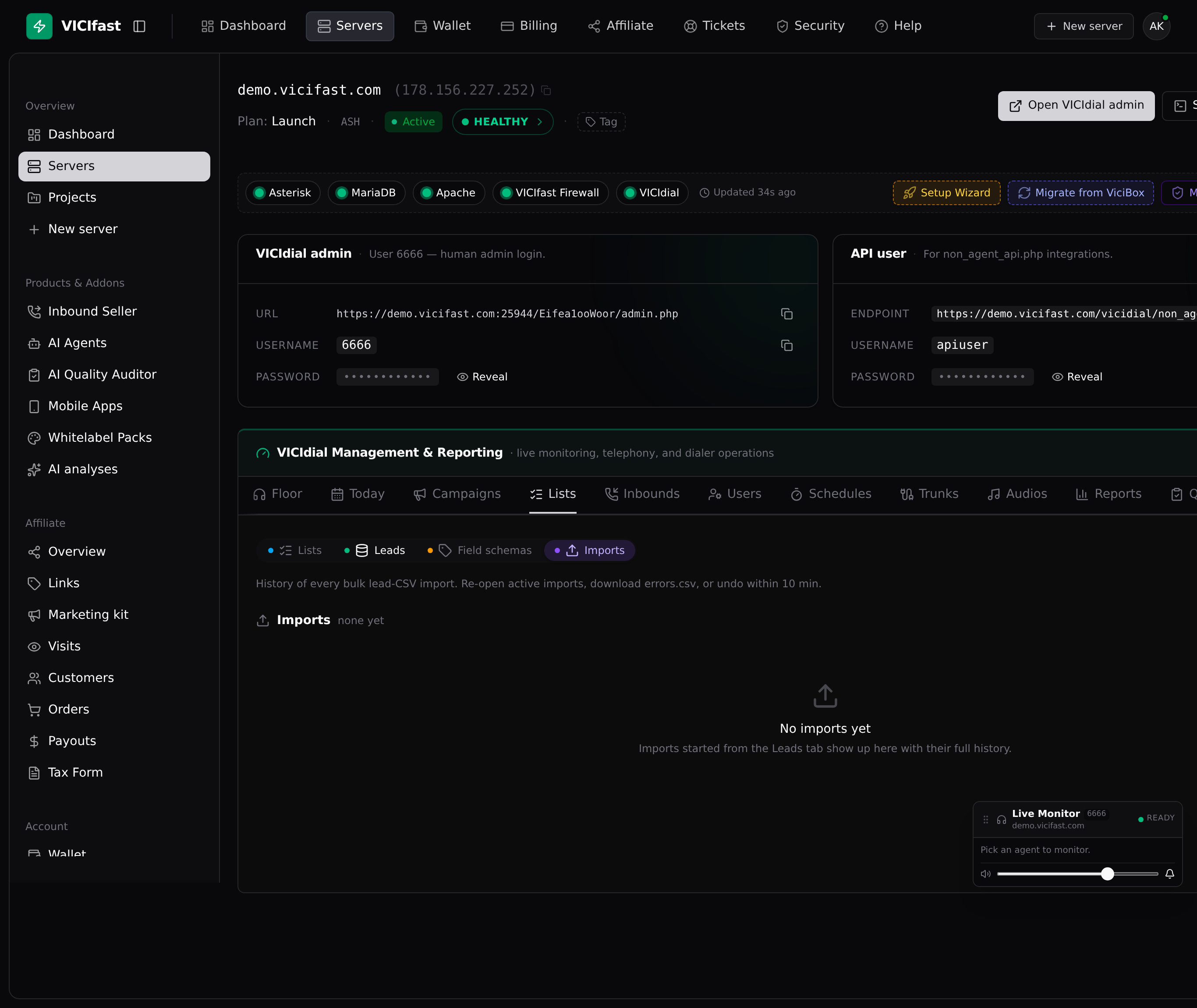
Task: Select the Lists sub-tab pill
Action: [295, 551]
